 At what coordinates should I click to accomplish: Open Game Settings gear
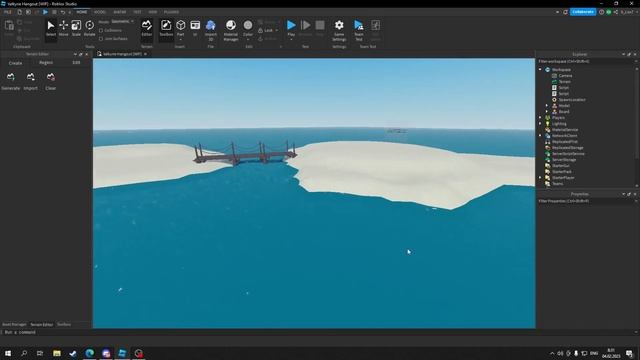(x=339, y=30)
